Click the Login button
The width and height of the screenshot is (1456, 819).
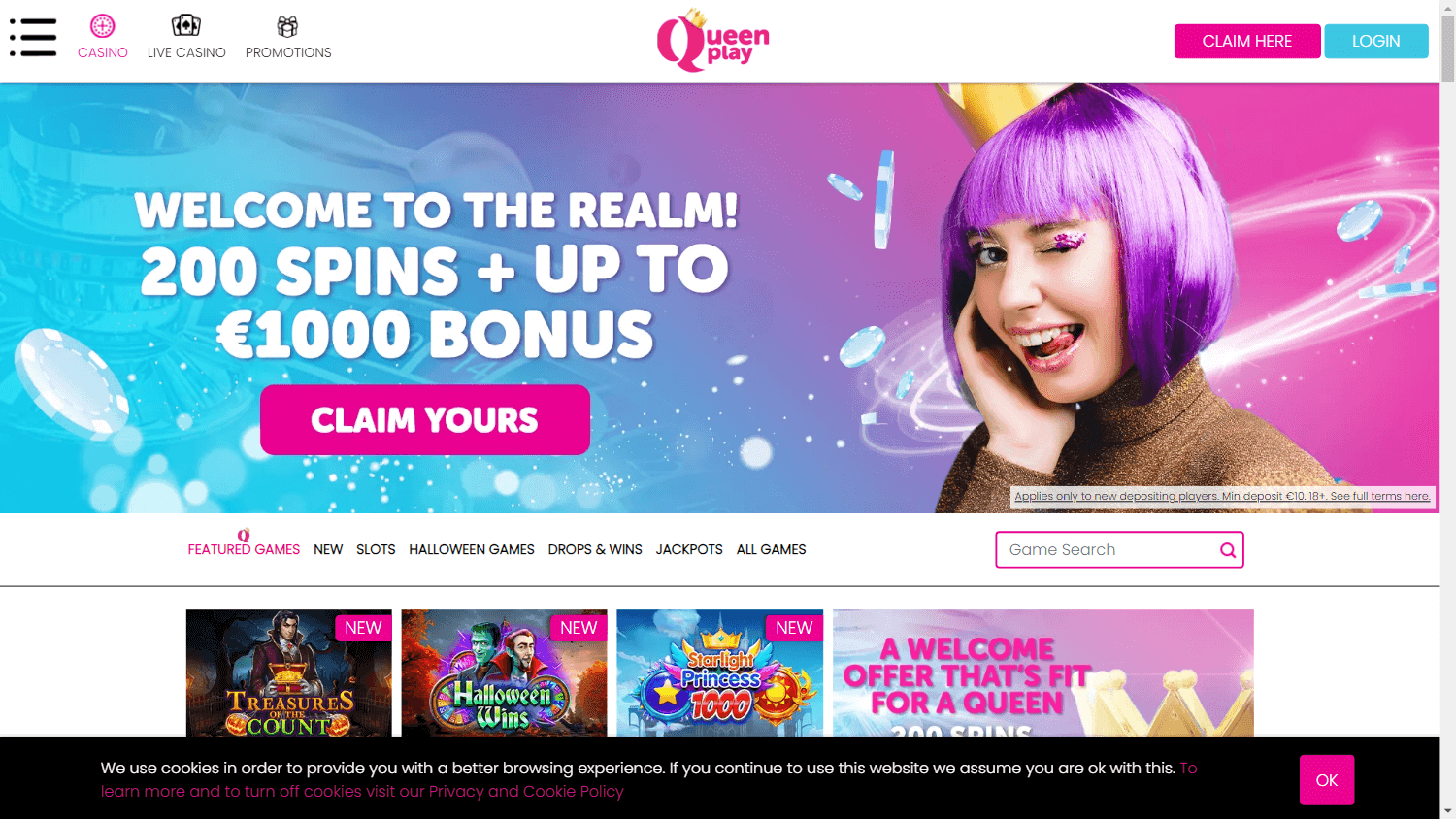point(1376,41)
